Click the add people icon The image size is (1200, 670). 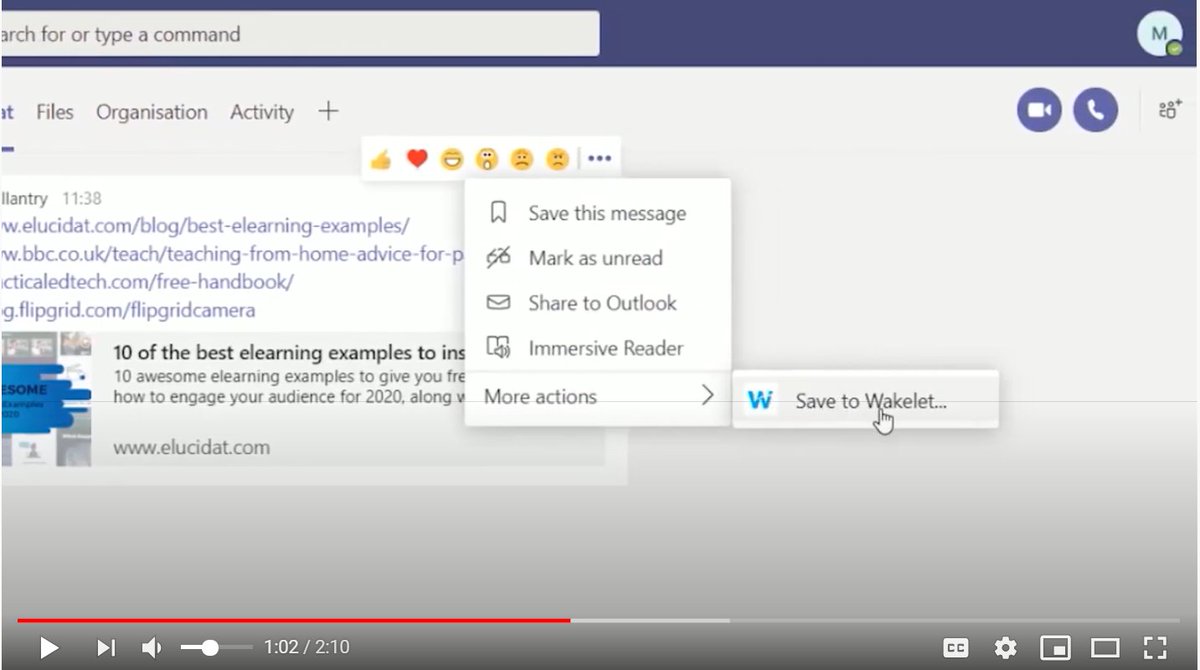pyautogui.click(x=1170, y=110)
